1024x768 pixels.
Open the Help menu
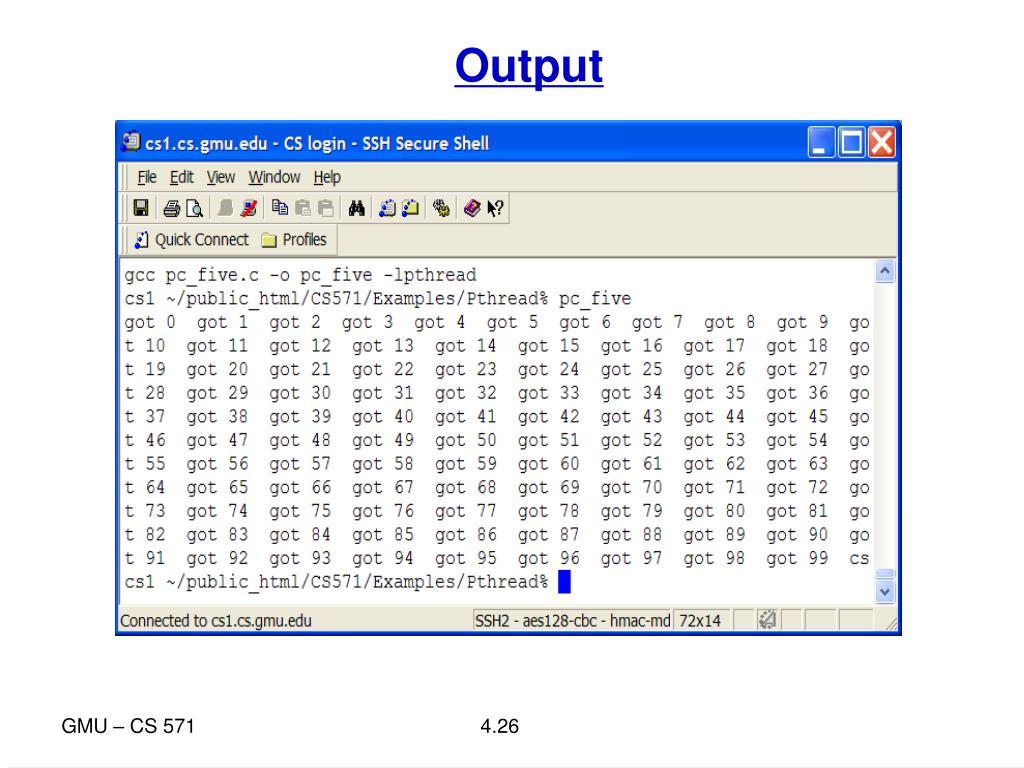tap(327, 177)
